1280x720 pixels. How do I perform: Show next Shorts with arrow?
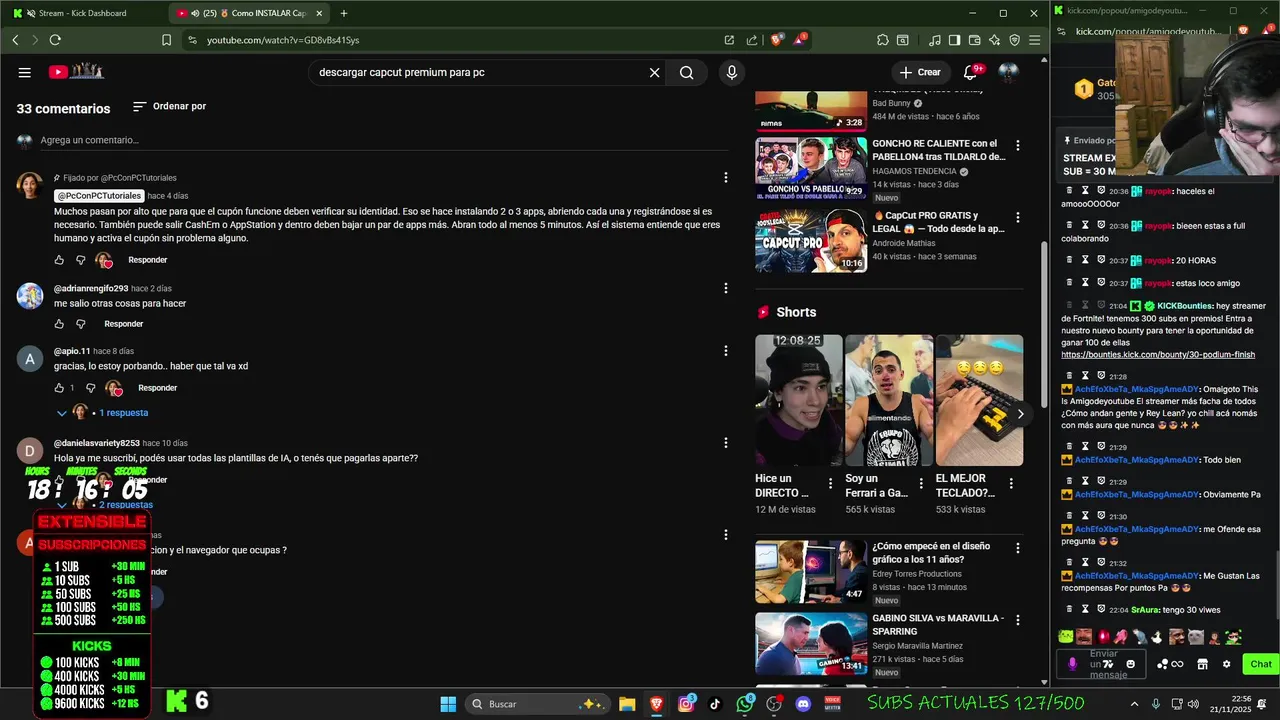[1020, 414]
